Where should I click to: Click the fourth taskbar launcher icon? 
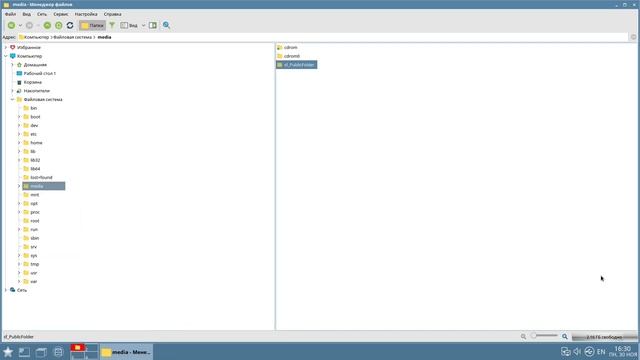(x=58, y=352)
